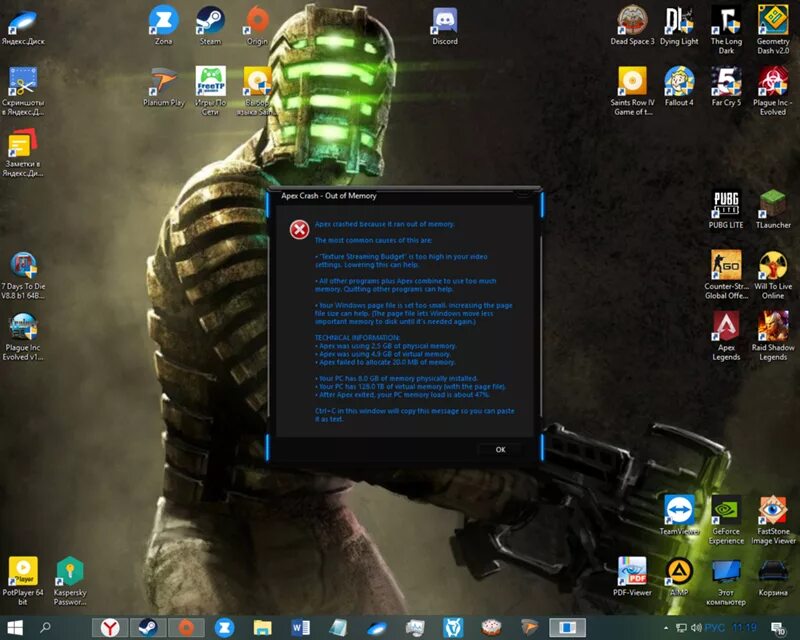Viewport: 800px width, 640px height.
Task: Switch to Yandex Browser on the taskbar
Action: (x=110, y=628)
